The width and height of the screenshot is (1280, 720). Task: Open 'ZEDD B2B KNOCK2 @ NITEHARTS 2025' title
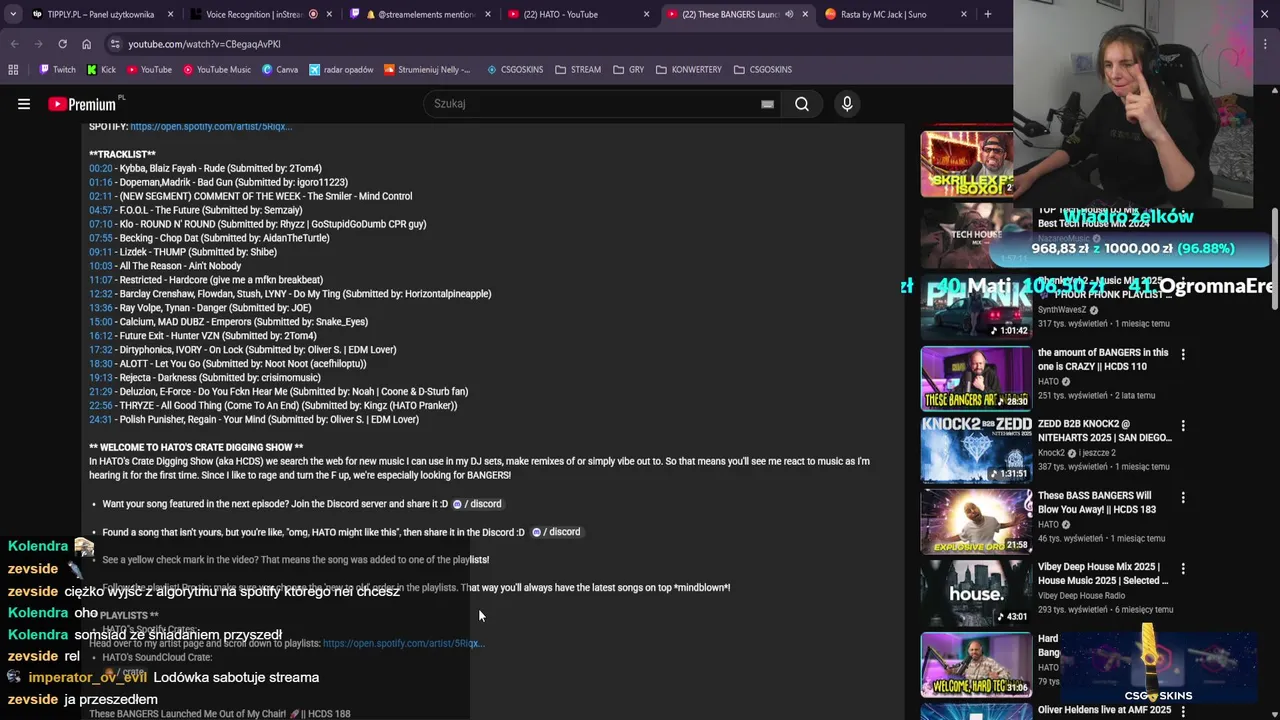[1104, 431]
